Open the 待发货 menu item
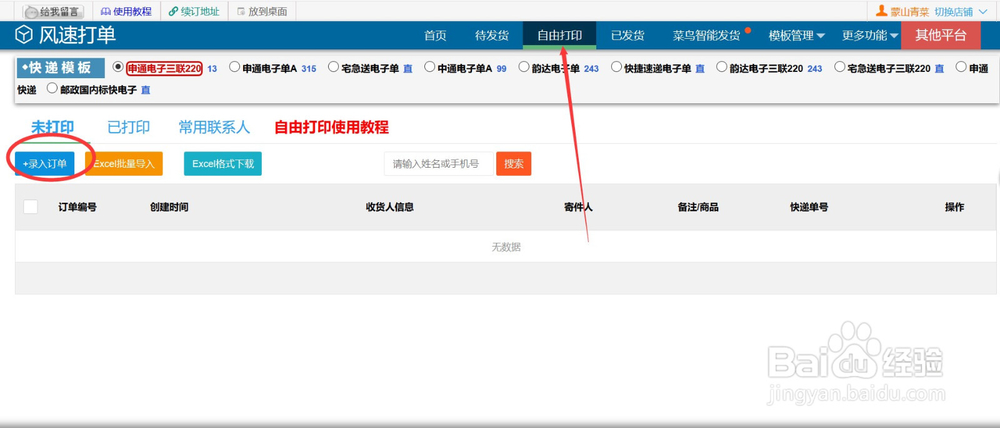Image resolution: width=1000 pixels, height=428 pixels. 492,36
